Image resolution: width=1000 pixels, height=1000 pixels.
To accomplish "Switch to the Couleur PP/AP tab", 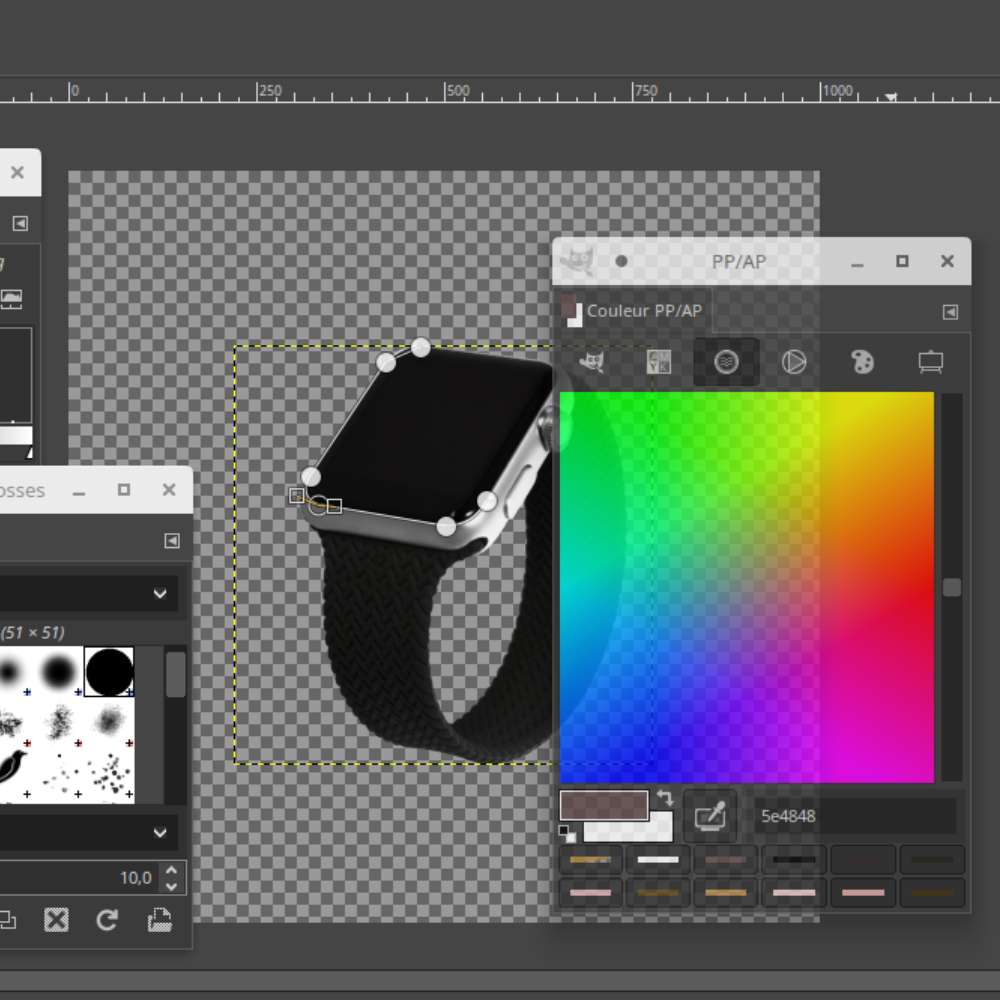I will pyautogui.click(x=632, y=311).
